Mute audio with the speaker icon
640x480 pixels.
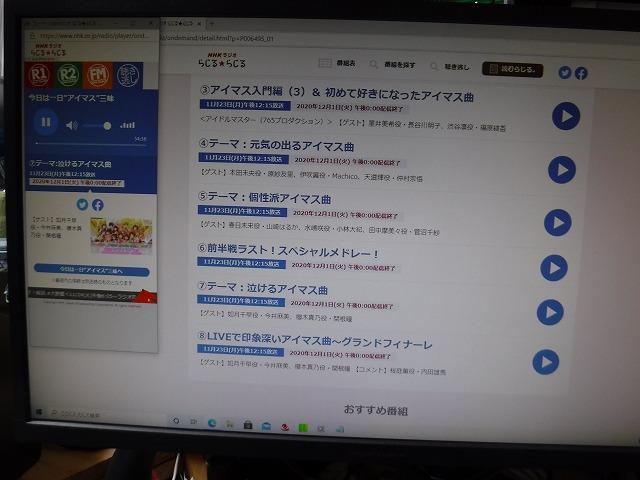pos(71,125)
